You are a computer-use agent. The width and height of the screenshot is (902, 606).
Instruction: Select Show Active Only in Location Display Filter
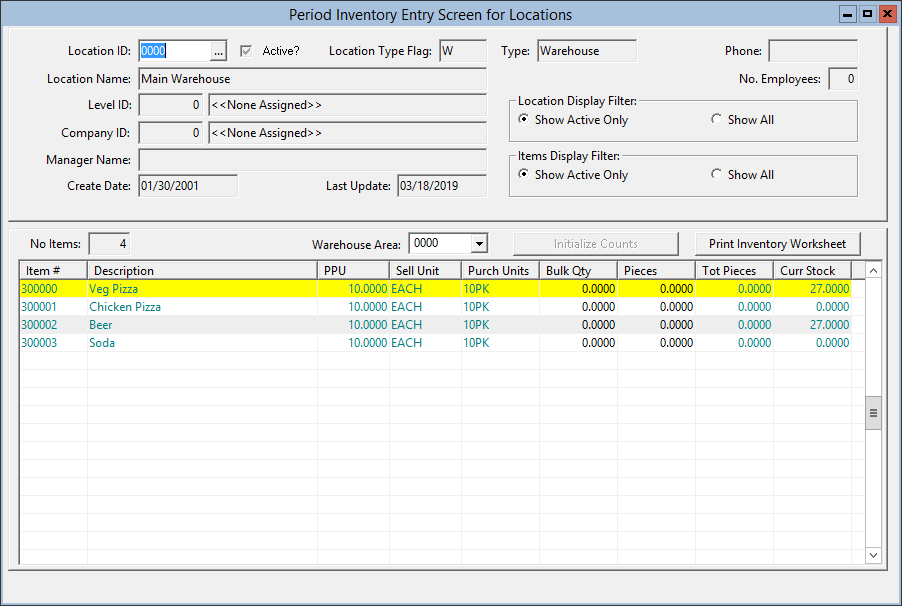[525, 120]
